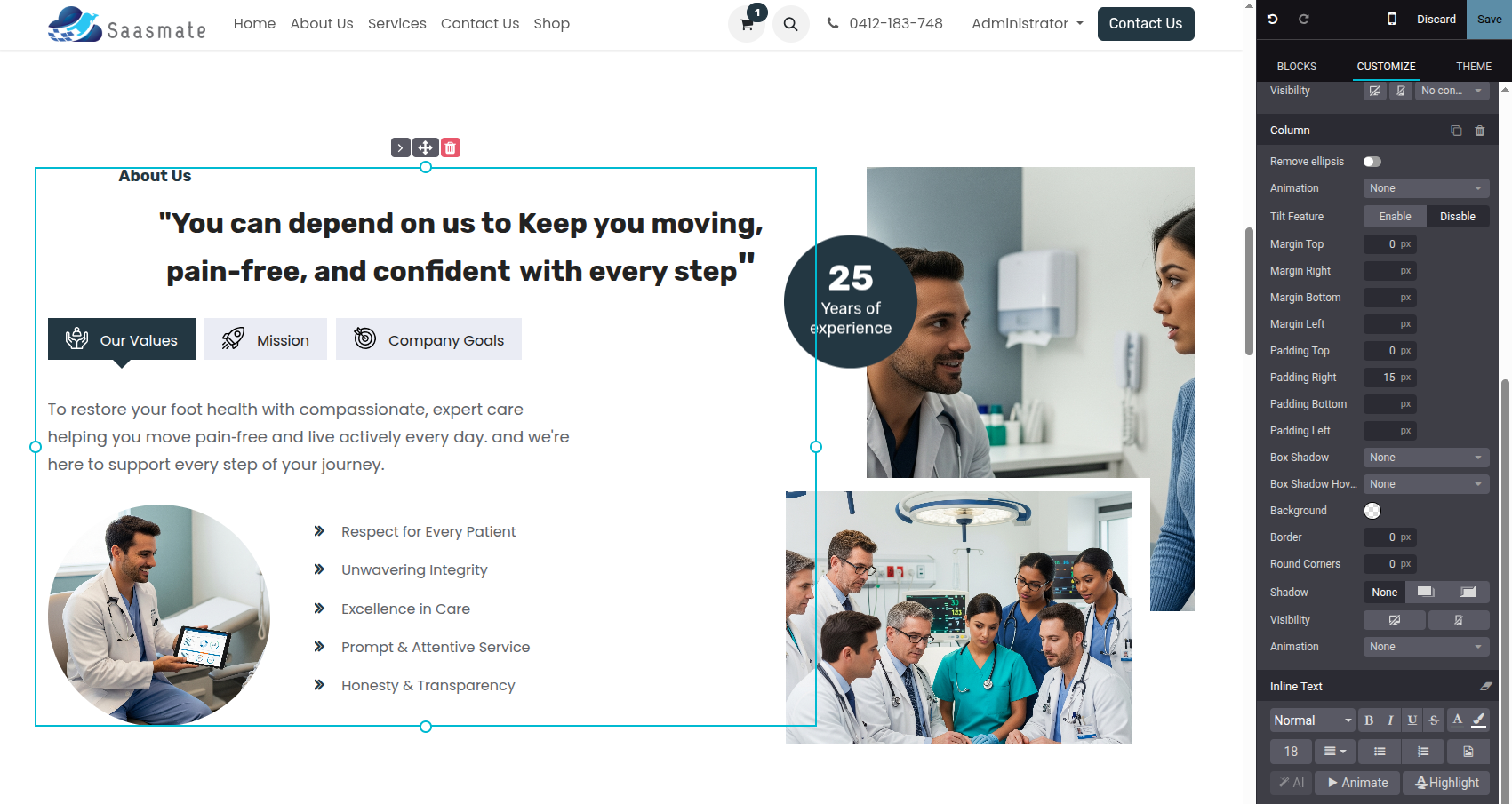Click the undo arrow icon
Screen dimensions: 1512x804
tap(1273, 19)
